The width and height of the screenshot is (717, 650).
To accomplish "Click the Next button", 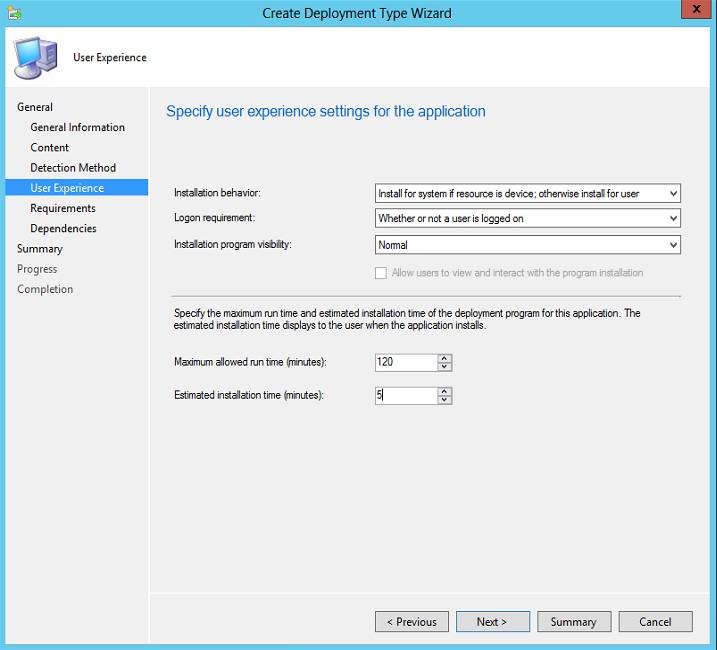I will (x=492, y=622).
